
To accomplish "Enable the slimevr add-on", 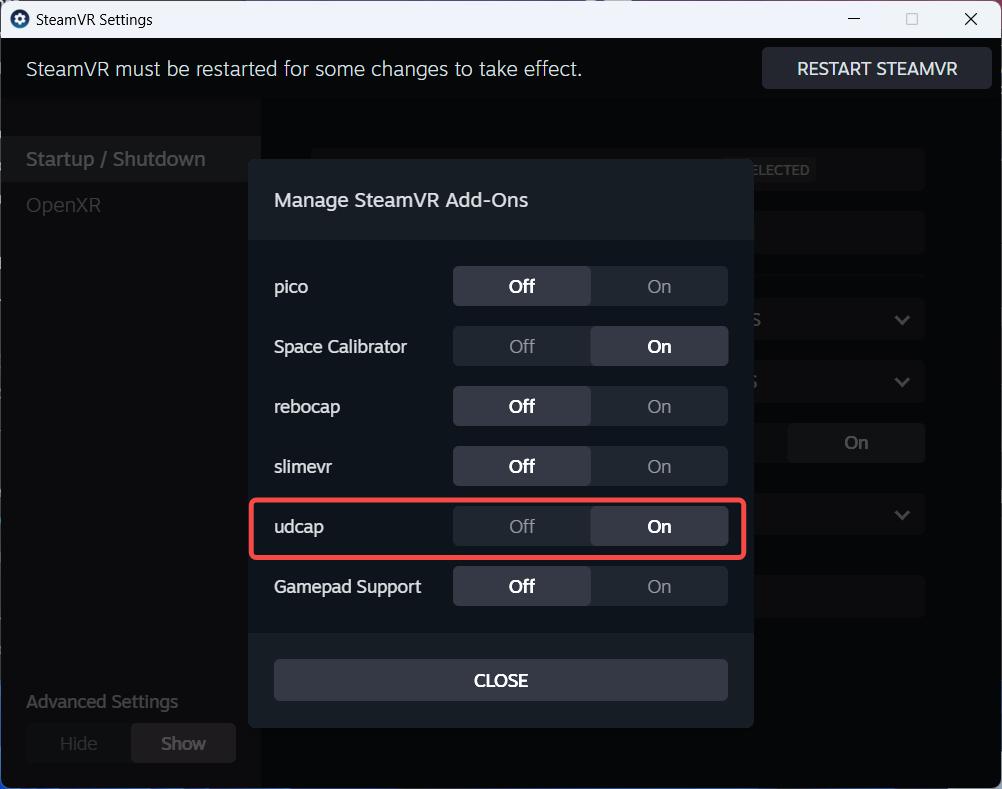I will point(659,466).
